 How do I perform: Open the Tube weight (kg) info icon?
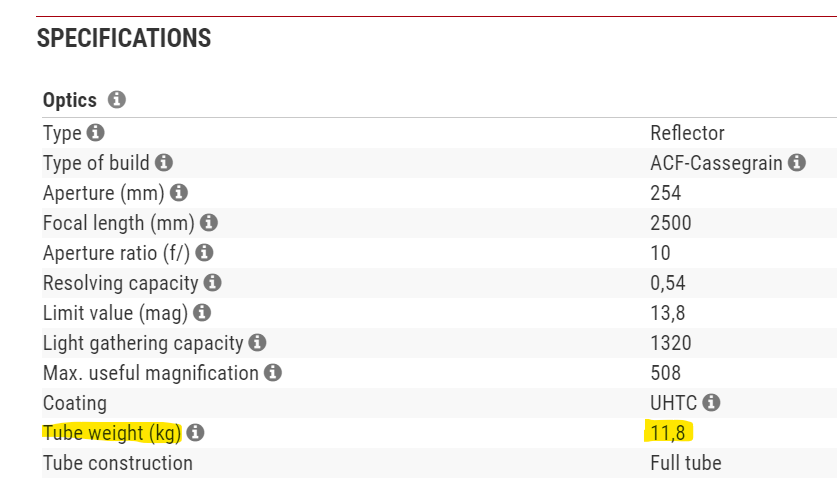coord(195,433)
